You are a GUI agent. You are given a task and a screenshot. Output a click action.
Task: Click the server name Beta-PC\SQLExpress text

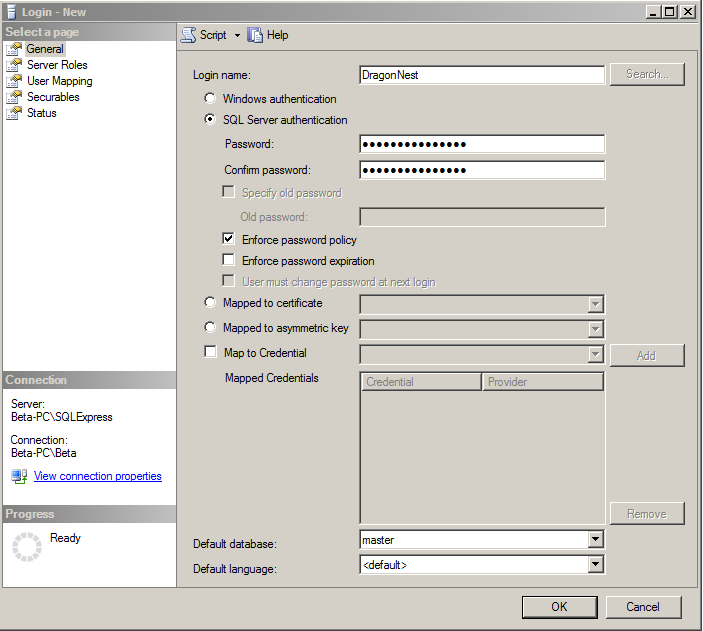62,417
